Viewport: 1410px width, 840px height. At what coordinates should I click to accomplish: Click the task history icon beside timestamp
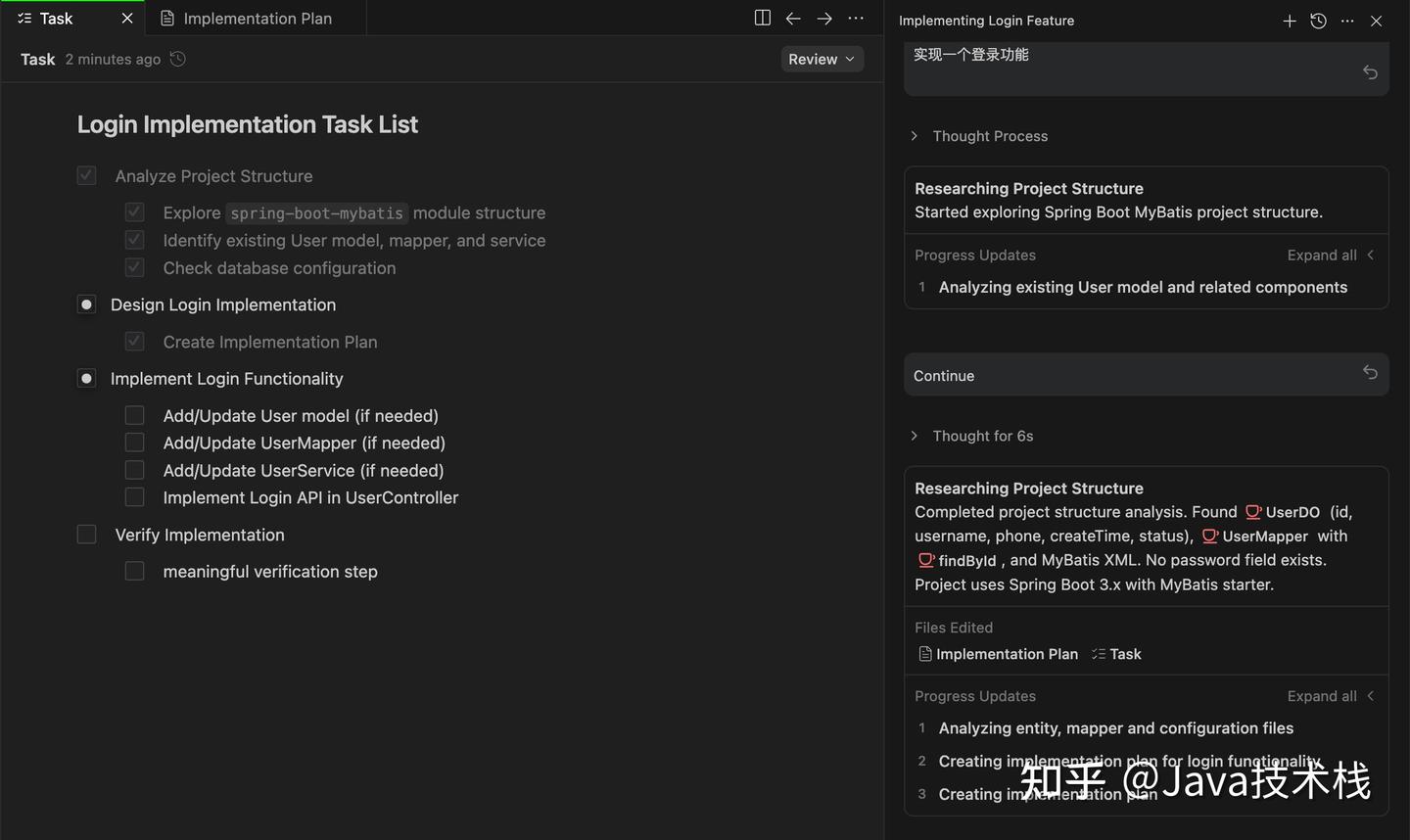pos(177,59)
